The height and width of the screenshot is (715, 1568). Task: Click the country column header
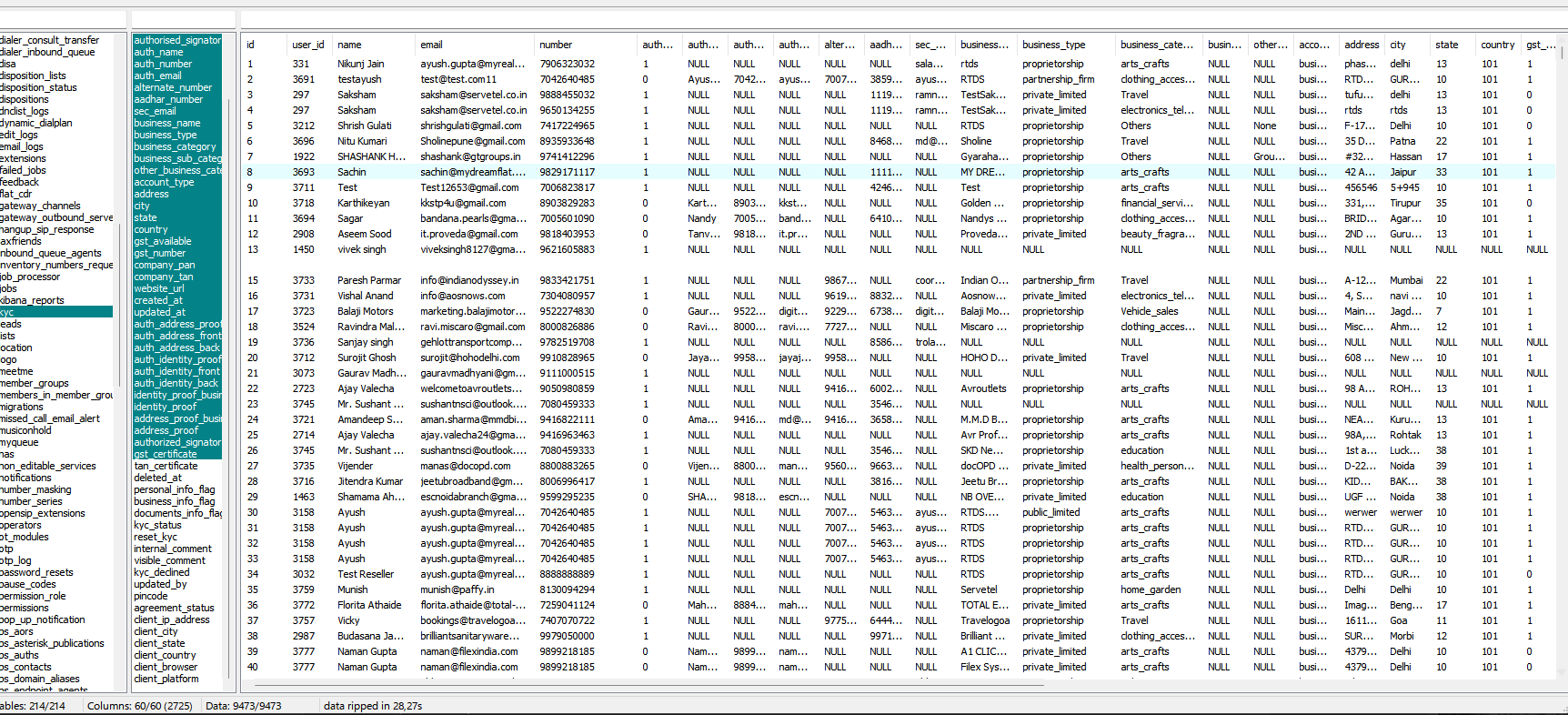(x=1499, y=45)
